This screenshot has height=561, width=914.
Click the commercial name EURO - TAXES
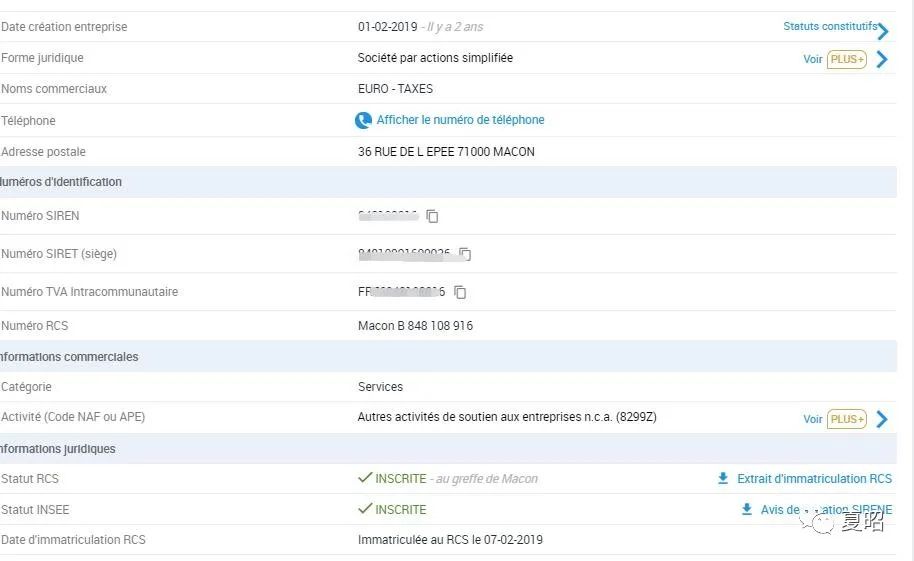click(395, 89)
